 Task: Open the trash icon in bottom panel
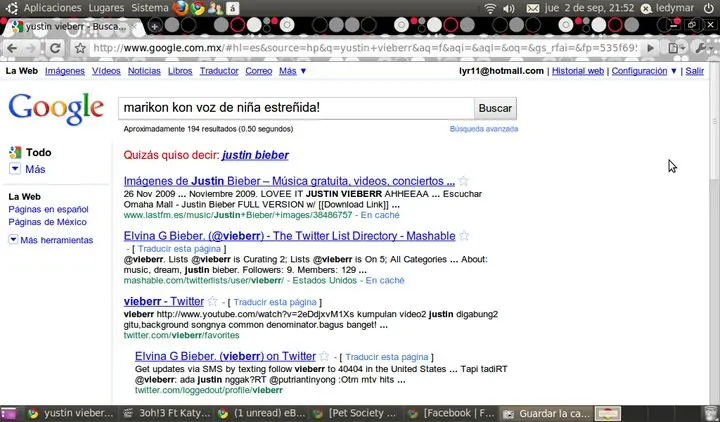tap(711, 413)
